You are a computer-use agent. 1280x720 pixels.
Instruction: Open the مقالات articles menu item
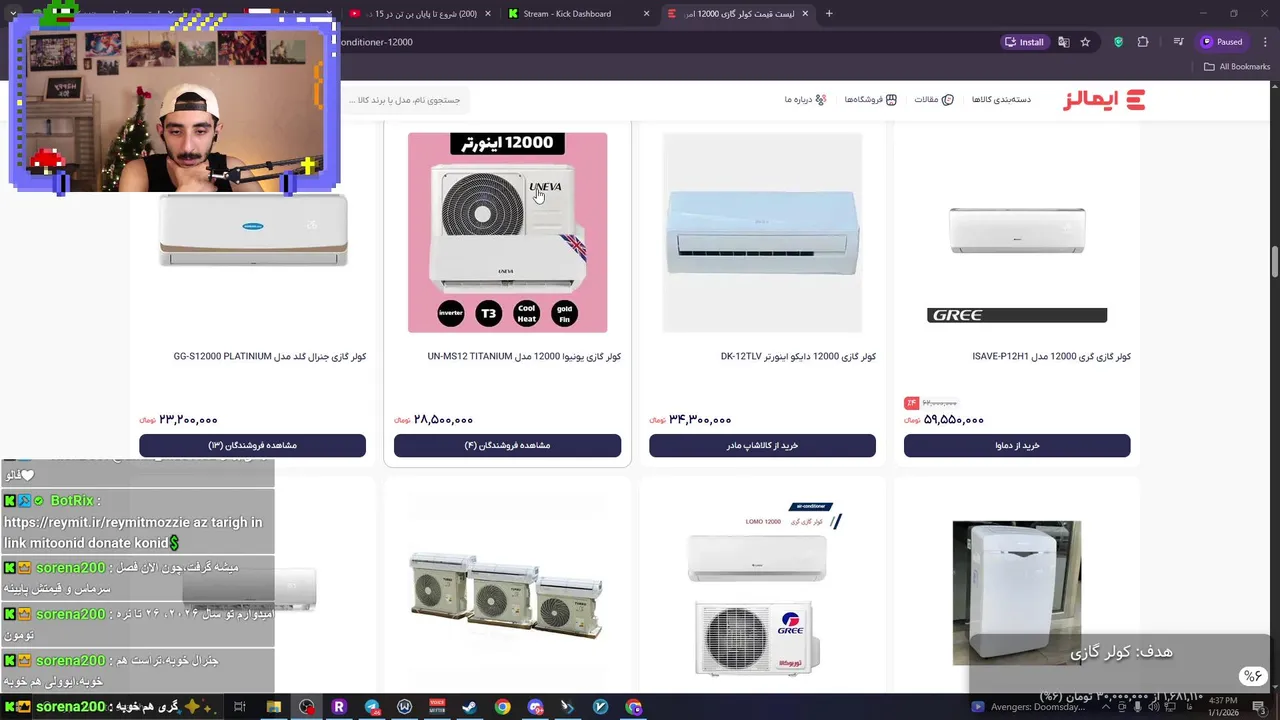tap(934, 100)
